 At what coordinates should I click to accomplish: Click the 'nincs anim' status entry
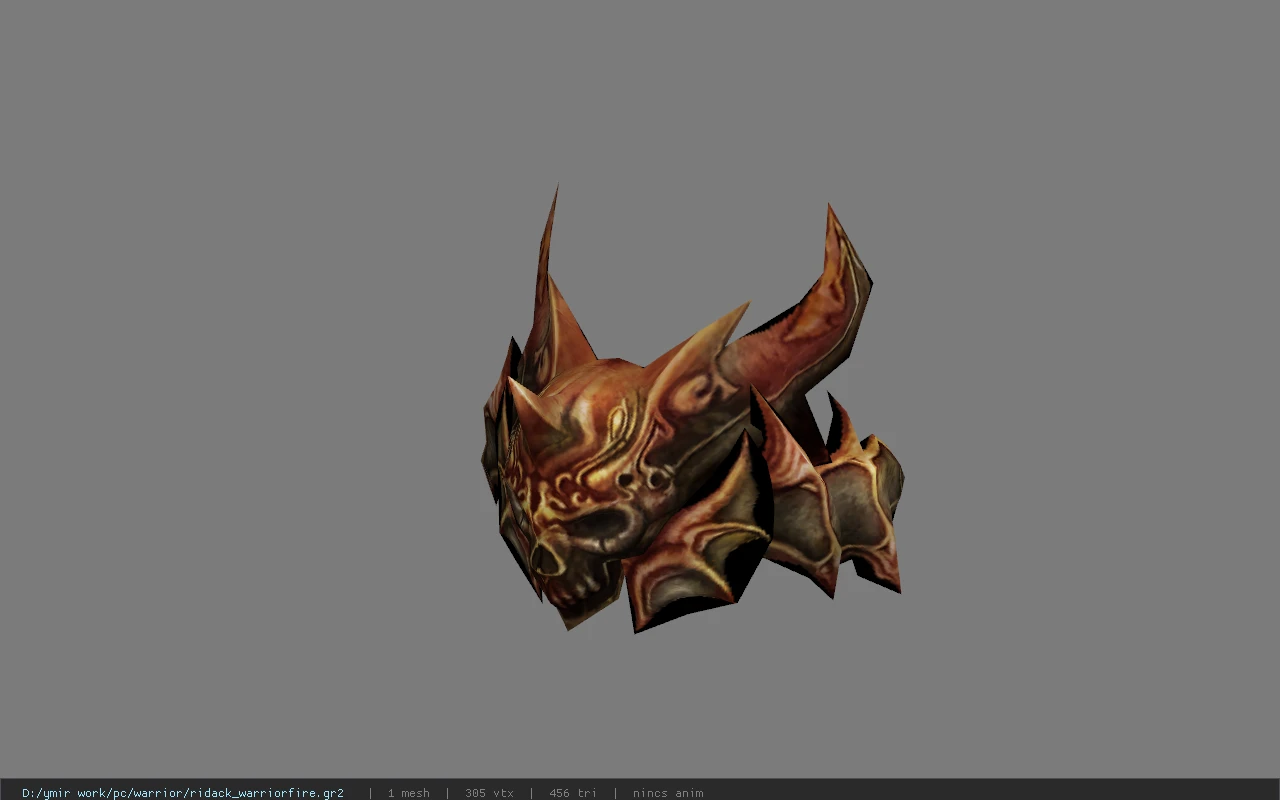[668, 793]
